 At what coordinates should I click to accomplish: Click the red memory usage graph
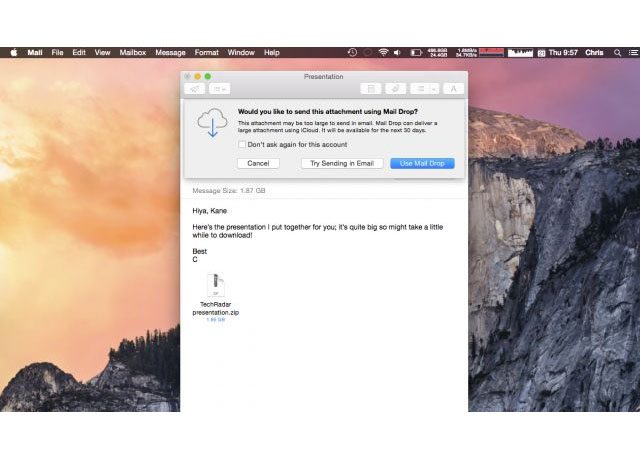pos(491,52)
